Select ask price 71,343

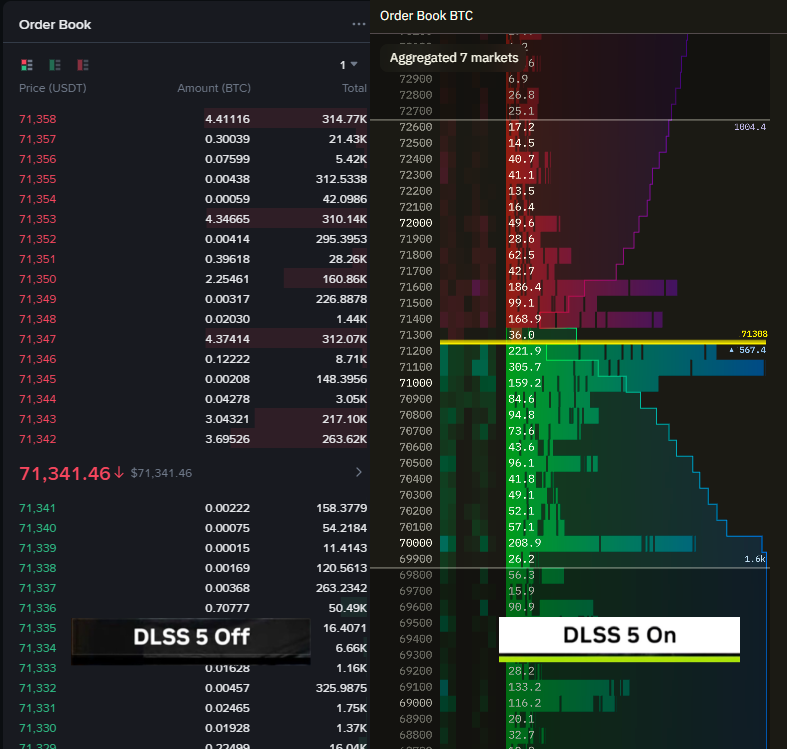pos(38,419)
